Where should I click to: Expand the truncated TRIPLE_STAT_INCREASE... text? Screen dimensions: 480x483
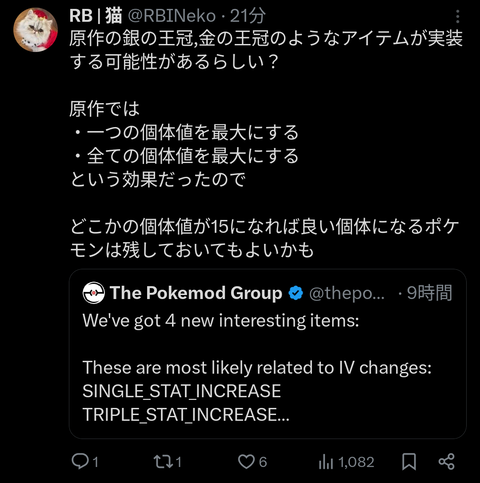[x=186, y=414]
